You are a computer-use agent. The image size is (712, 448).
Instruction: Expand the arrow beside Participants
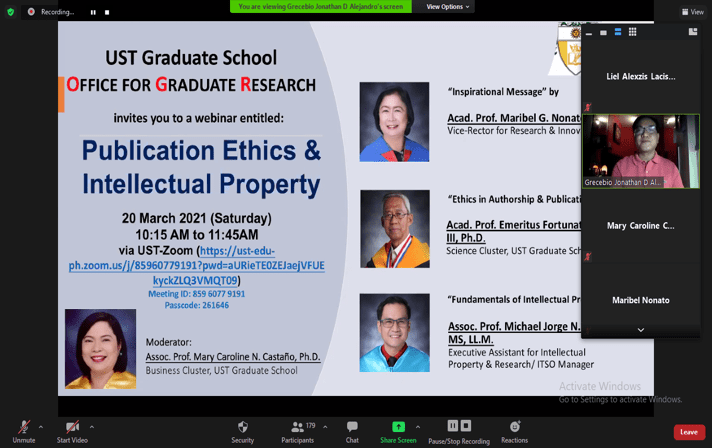click(325, 427)
